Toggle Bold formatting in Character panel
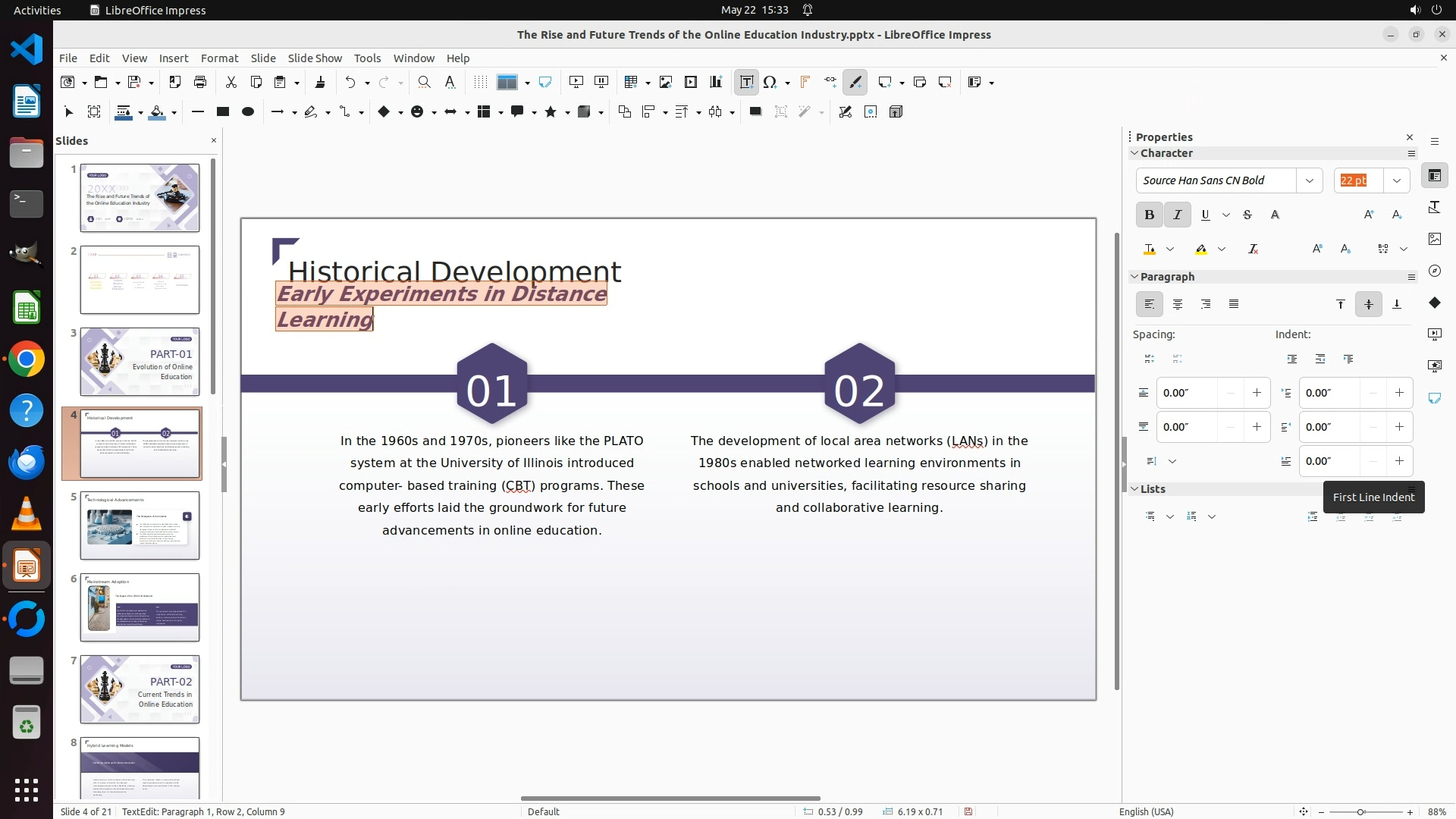 [1149, 215]
